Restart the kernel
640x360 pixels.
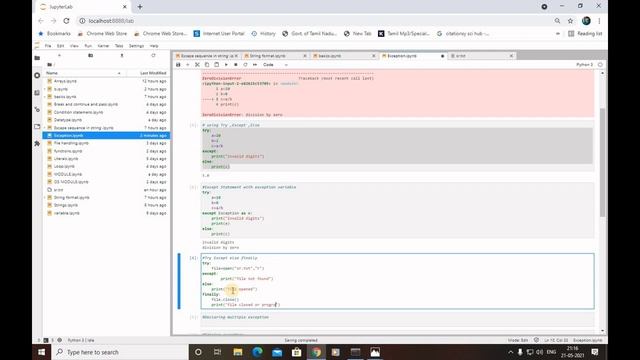(x=245, y=65)
